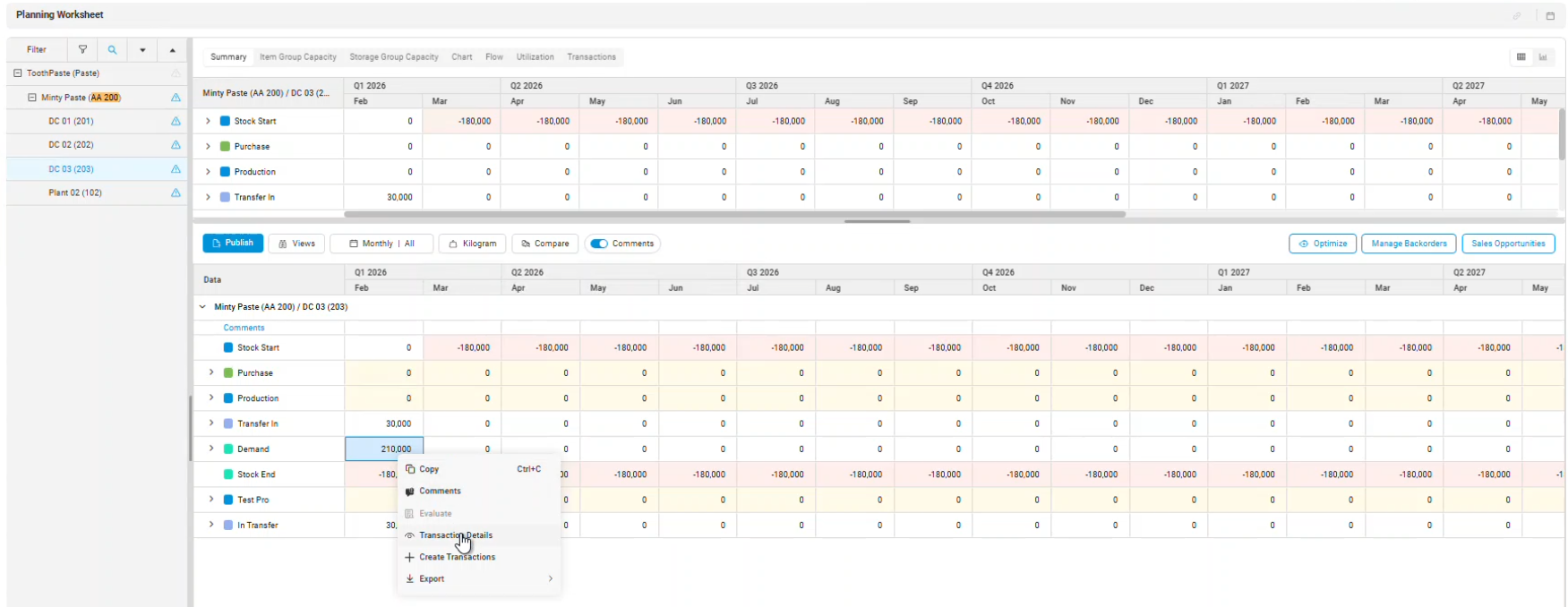Click the warning triangle beside DC 01 (201)
This screenshot has height=607, width=1568.
point(176,121)
